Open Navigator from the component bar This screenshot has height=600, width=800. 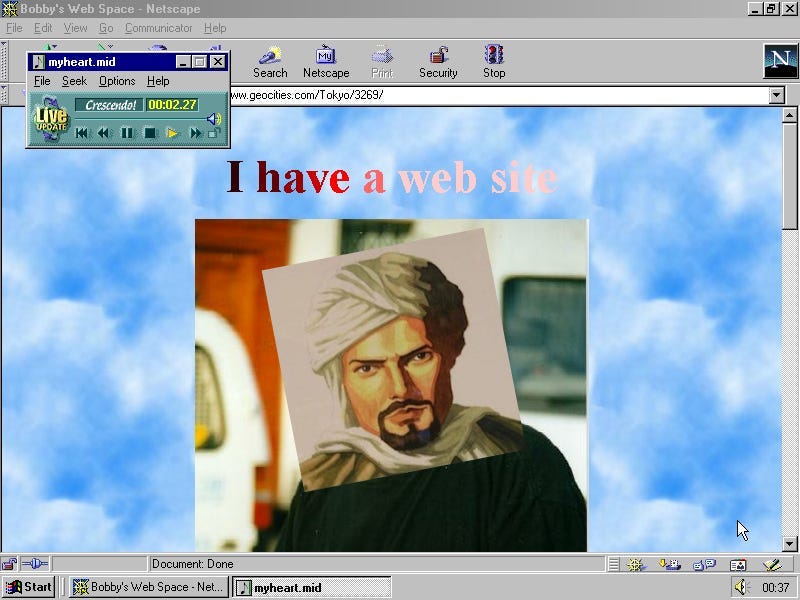click(636, 564)
